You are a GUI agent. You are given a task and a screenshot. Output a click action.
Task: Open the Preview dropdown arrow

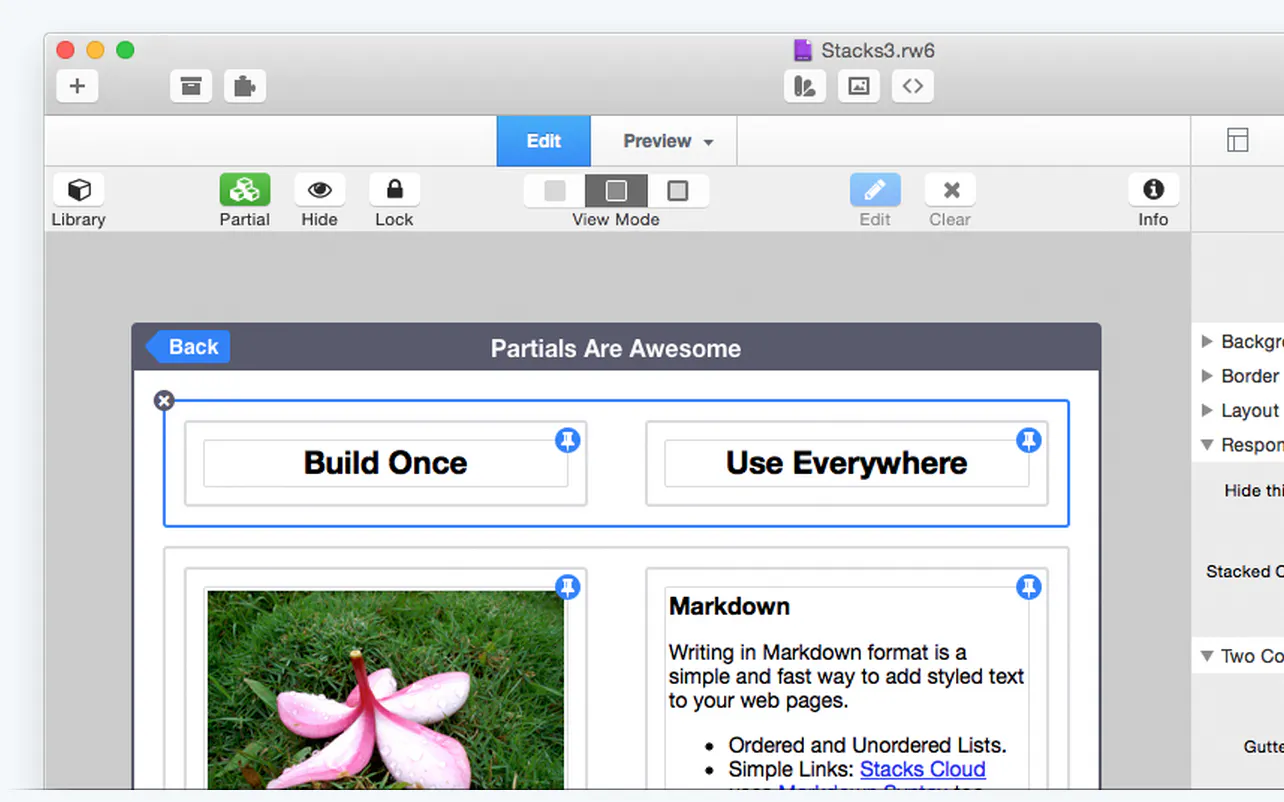[708, 142]
